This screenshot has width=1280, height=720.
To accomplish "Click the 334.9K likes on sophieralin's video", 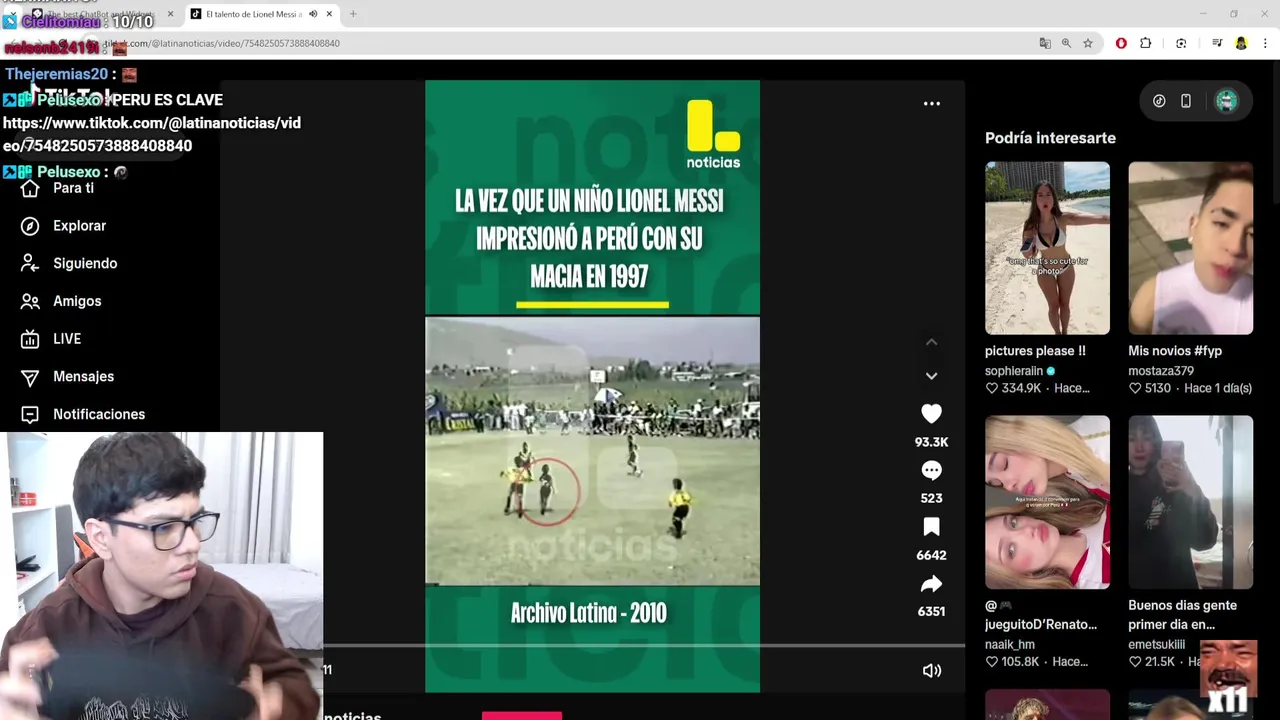I will (1013, 388).
